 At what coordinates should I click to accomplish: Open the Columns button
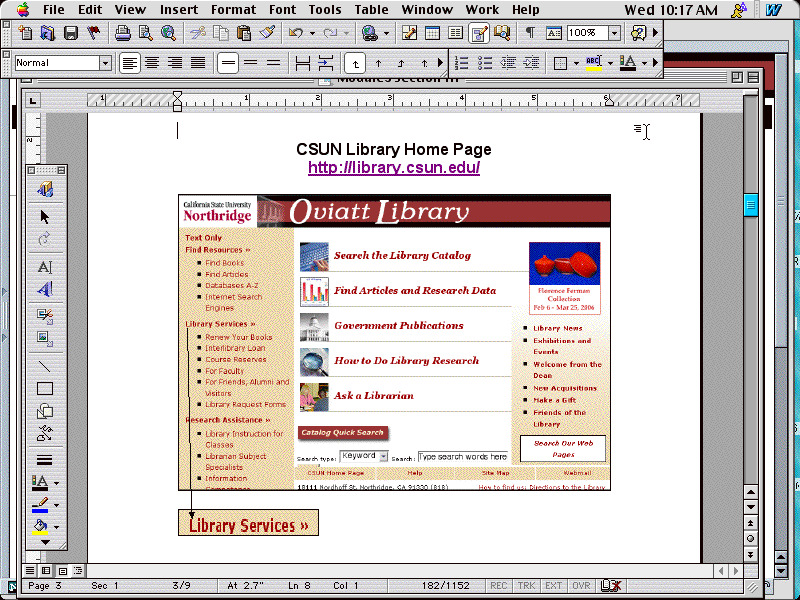click(x=455, y=33)
